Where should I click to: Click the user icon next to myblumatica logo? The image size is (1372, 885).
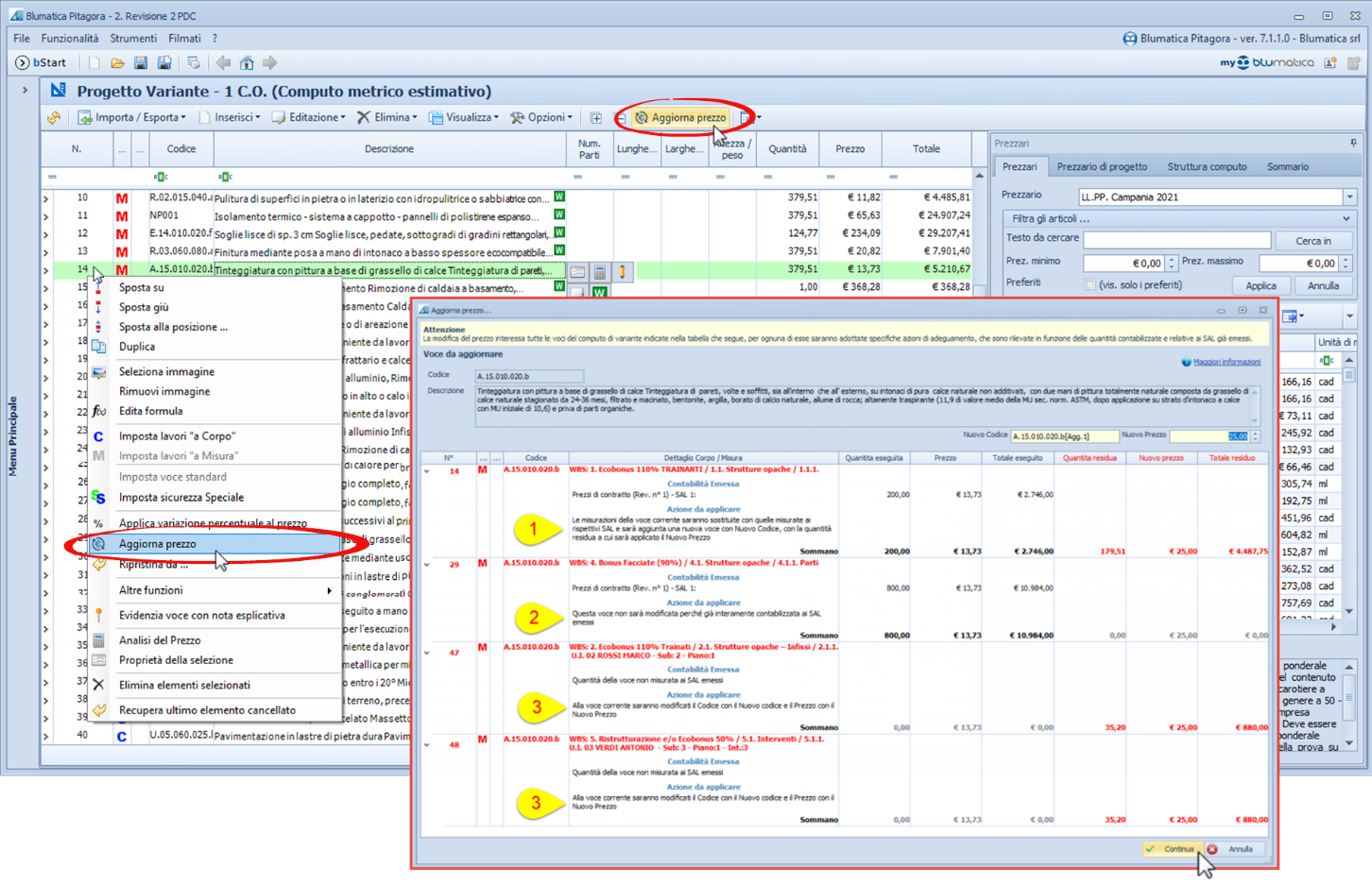[1330, 63]
